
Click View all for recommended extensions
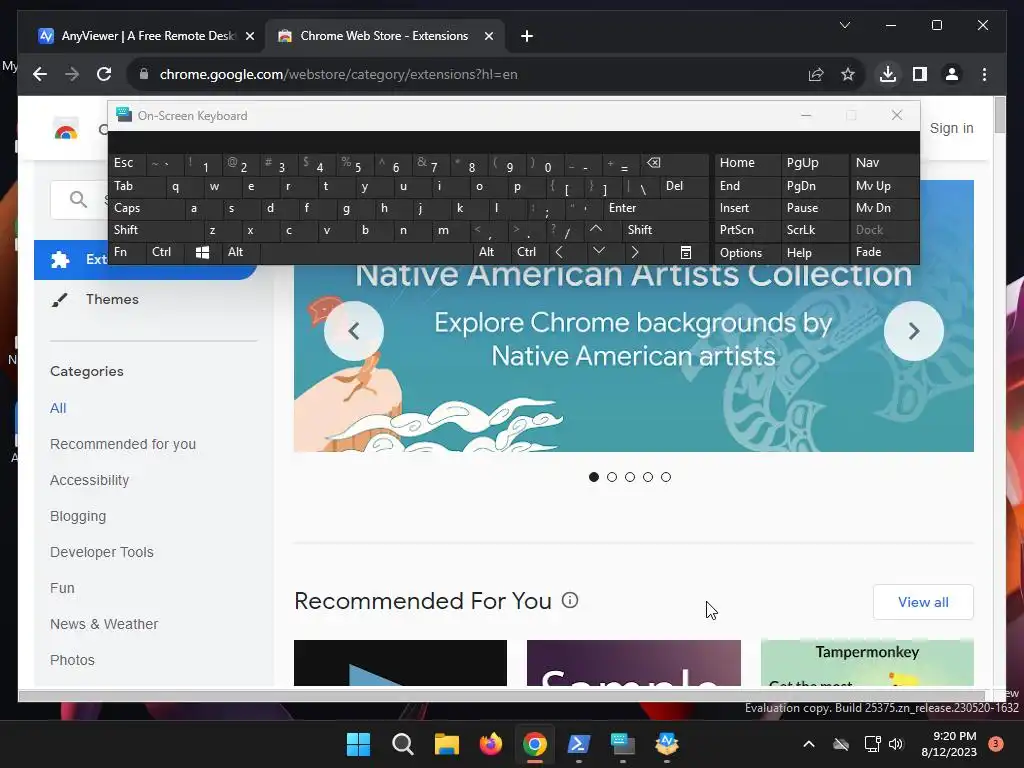[x=923, y=602]
